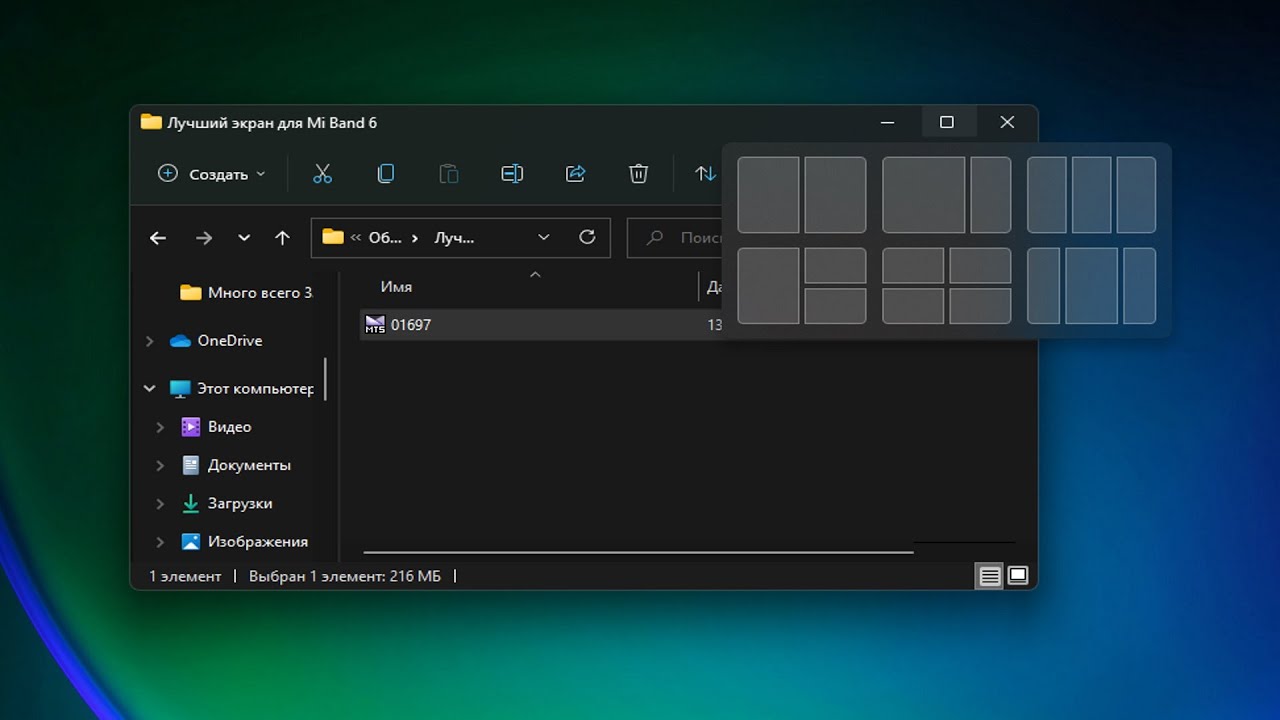Snap to left of three equal columns
This screenshot has width=1280, height=720.
1047,195
